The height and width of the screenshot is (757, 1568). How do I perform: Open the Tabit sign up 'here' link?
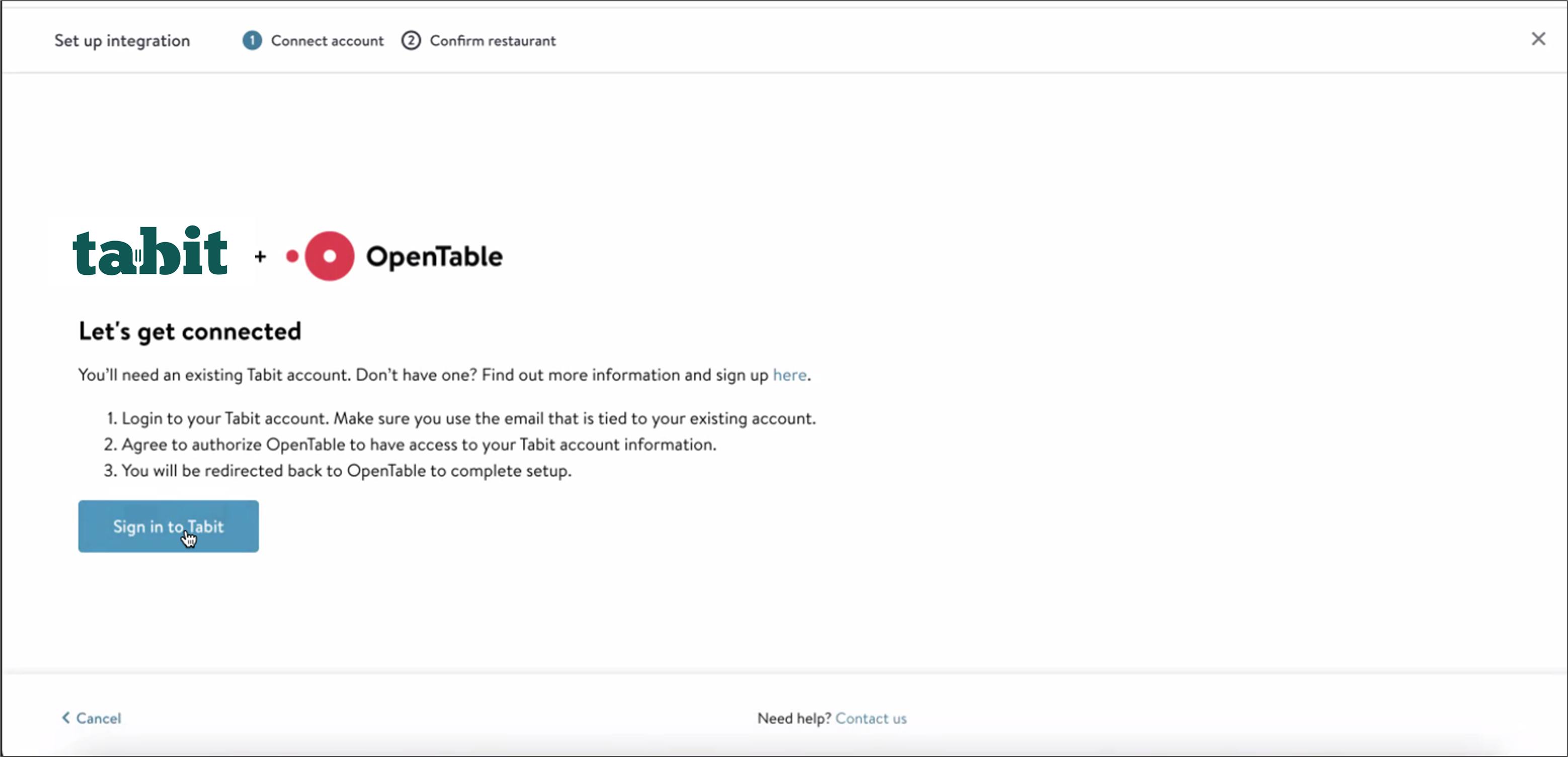(x=790, y=375)
